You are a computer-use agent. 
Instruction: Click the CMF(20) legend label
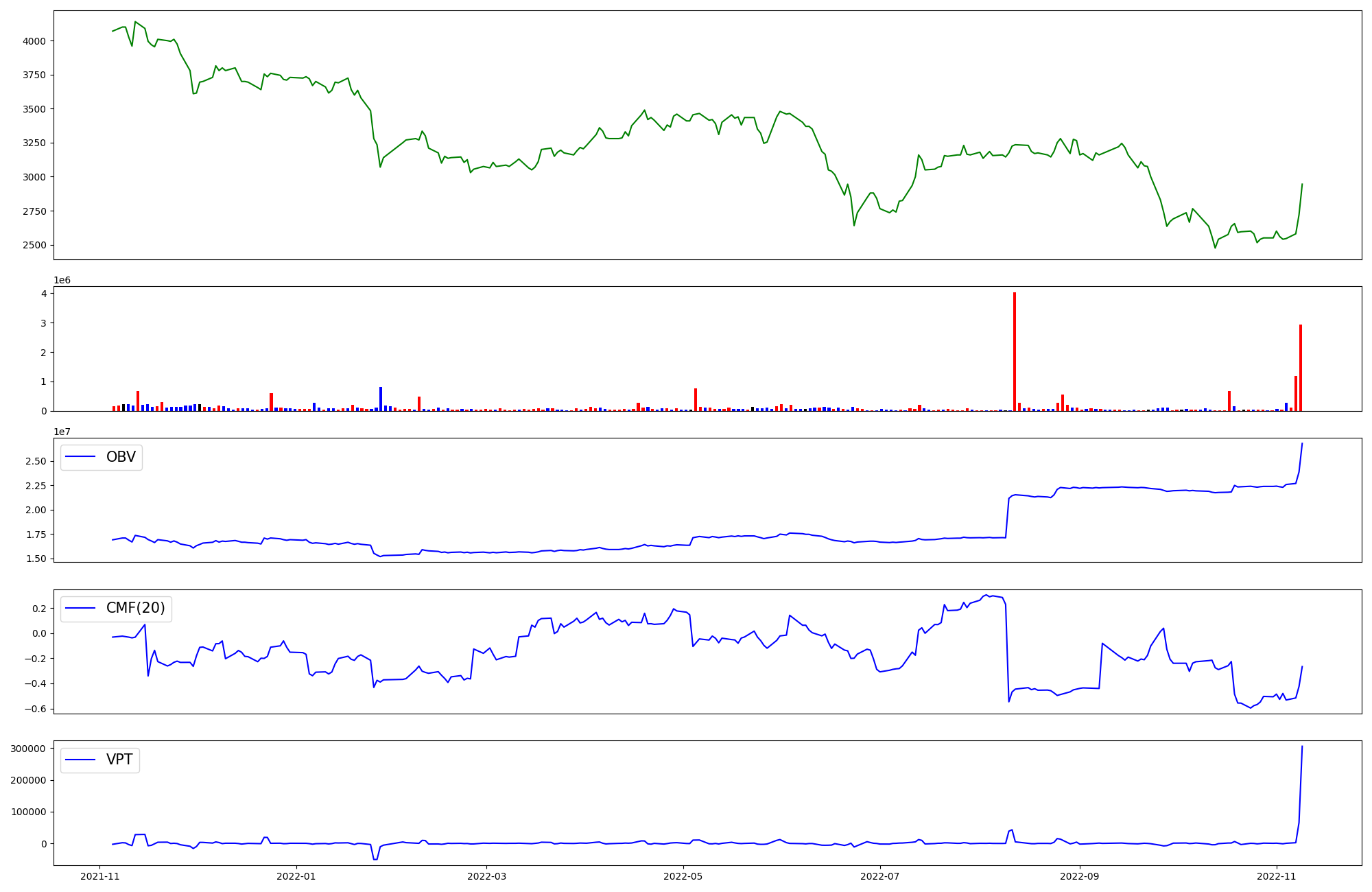point(135,608)
